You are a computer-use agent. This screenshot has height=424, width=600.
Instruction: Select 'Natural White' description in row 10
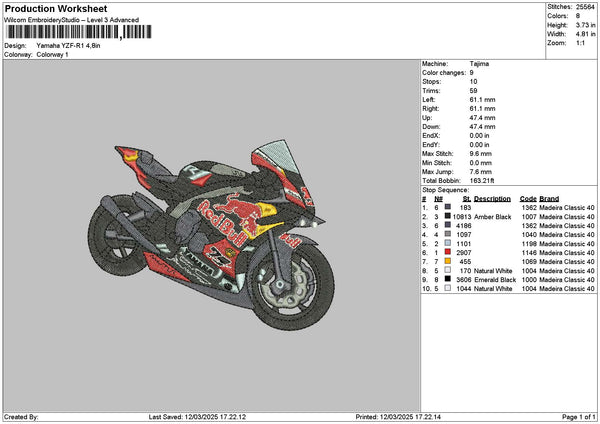[x=493, y=289]
